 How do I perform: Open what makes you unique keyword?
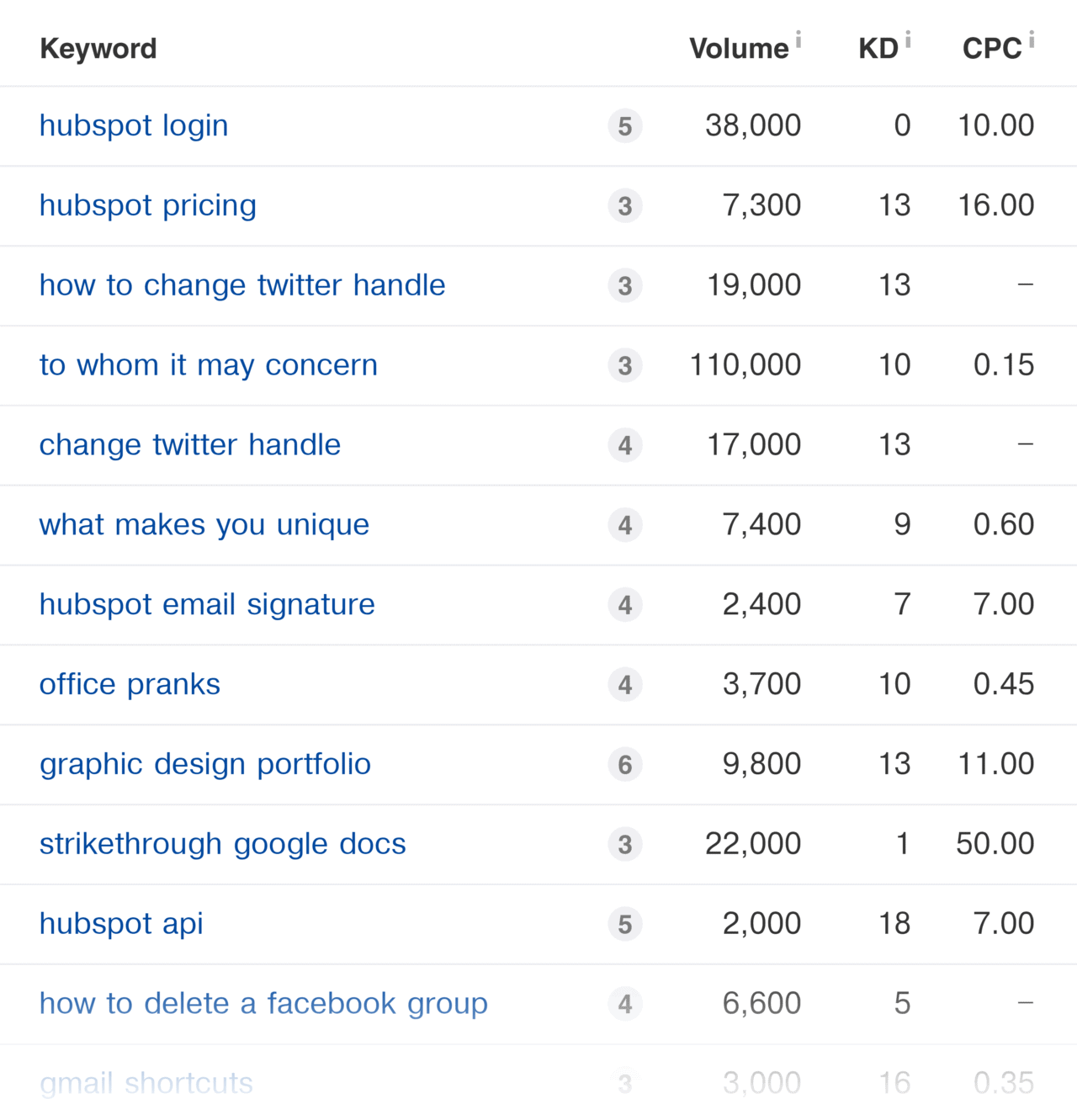(x=204, y=525)
